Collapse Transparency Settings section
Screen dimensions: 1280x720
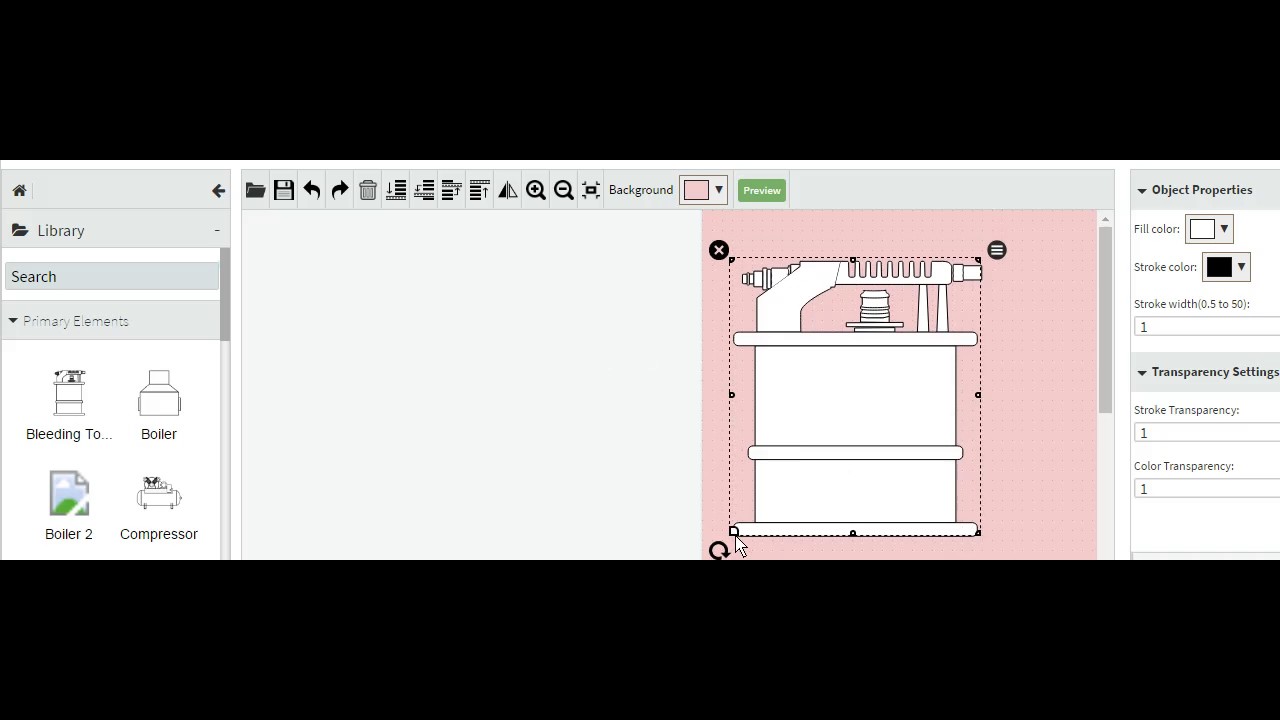point(1142,372)
